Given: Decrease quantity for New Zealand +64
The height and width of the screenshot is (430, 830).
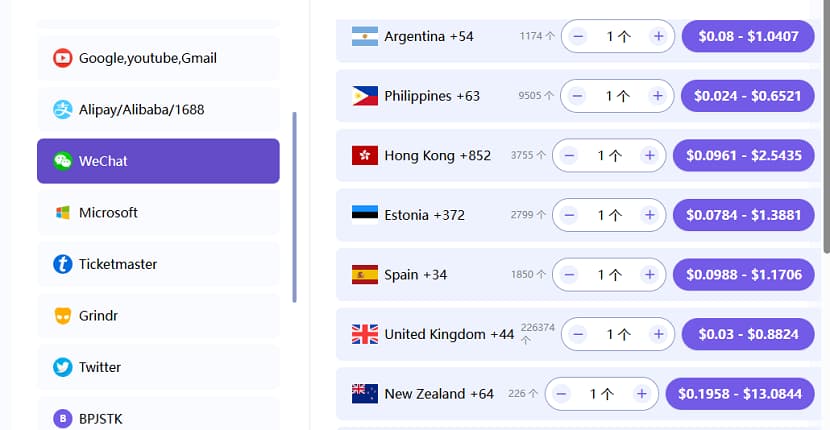Looking at the screenshot, I should (x=561, y=394).
